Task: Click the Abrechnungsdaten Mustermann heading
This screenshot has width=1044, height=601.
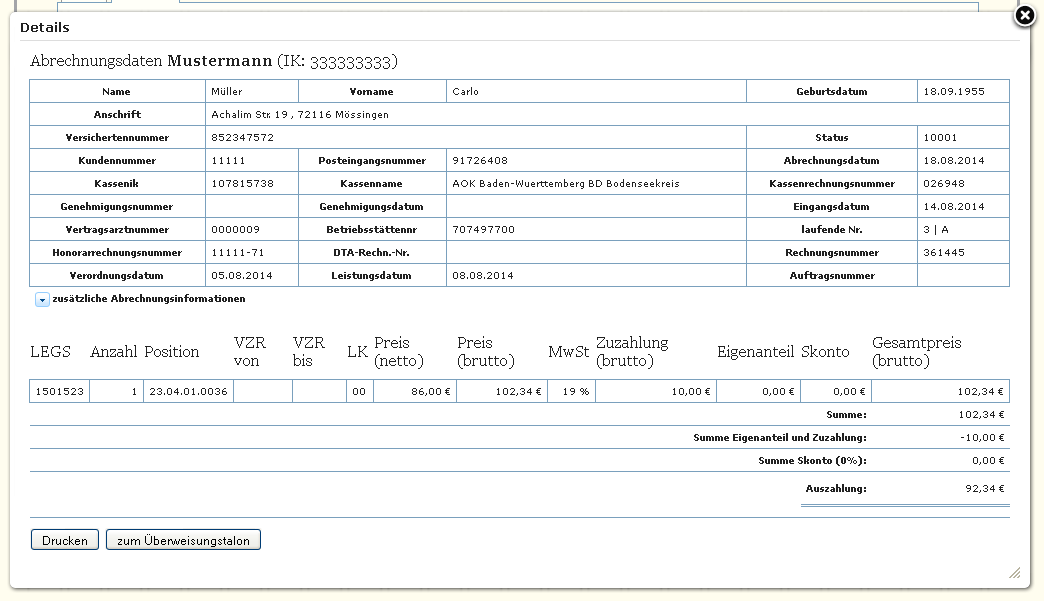Action: [x=214, y=61]
